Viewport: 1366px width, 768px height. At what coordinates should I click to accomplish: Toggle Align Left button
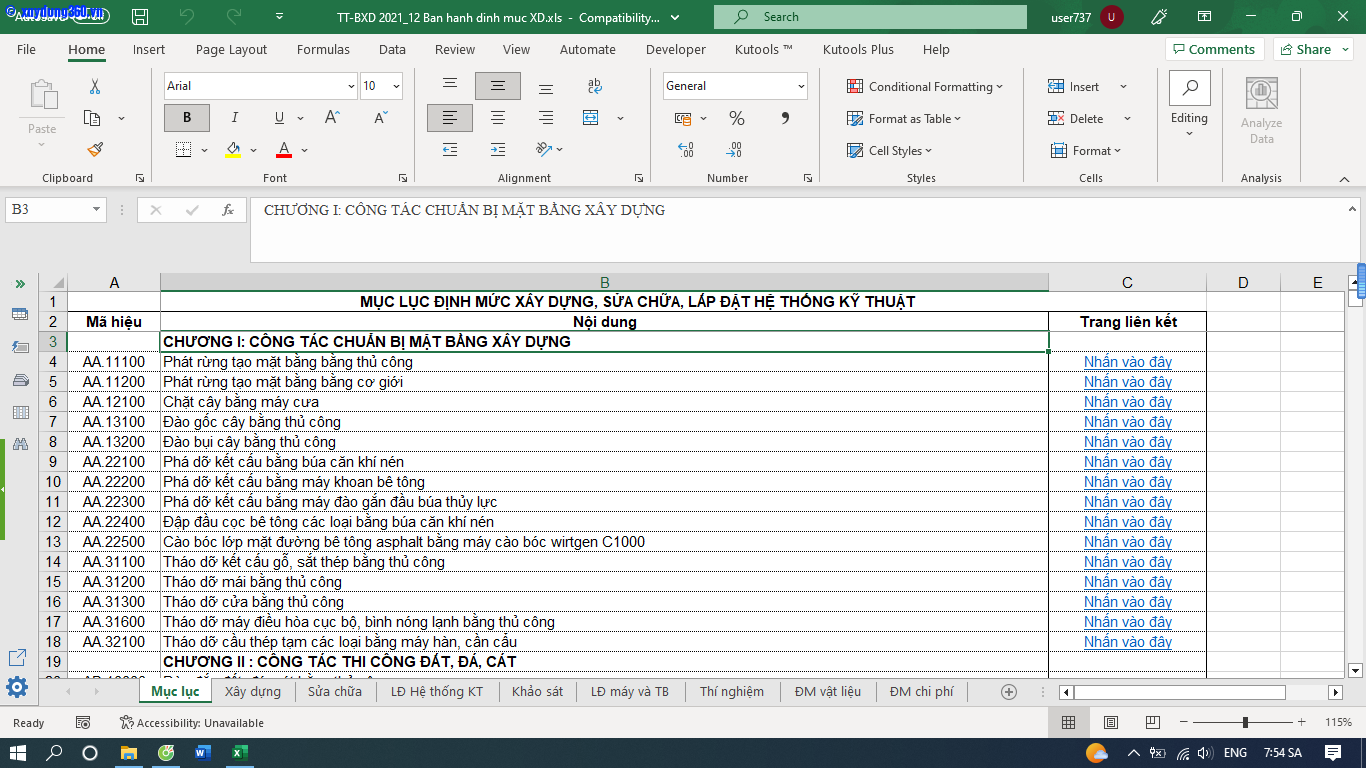[450, 118]
